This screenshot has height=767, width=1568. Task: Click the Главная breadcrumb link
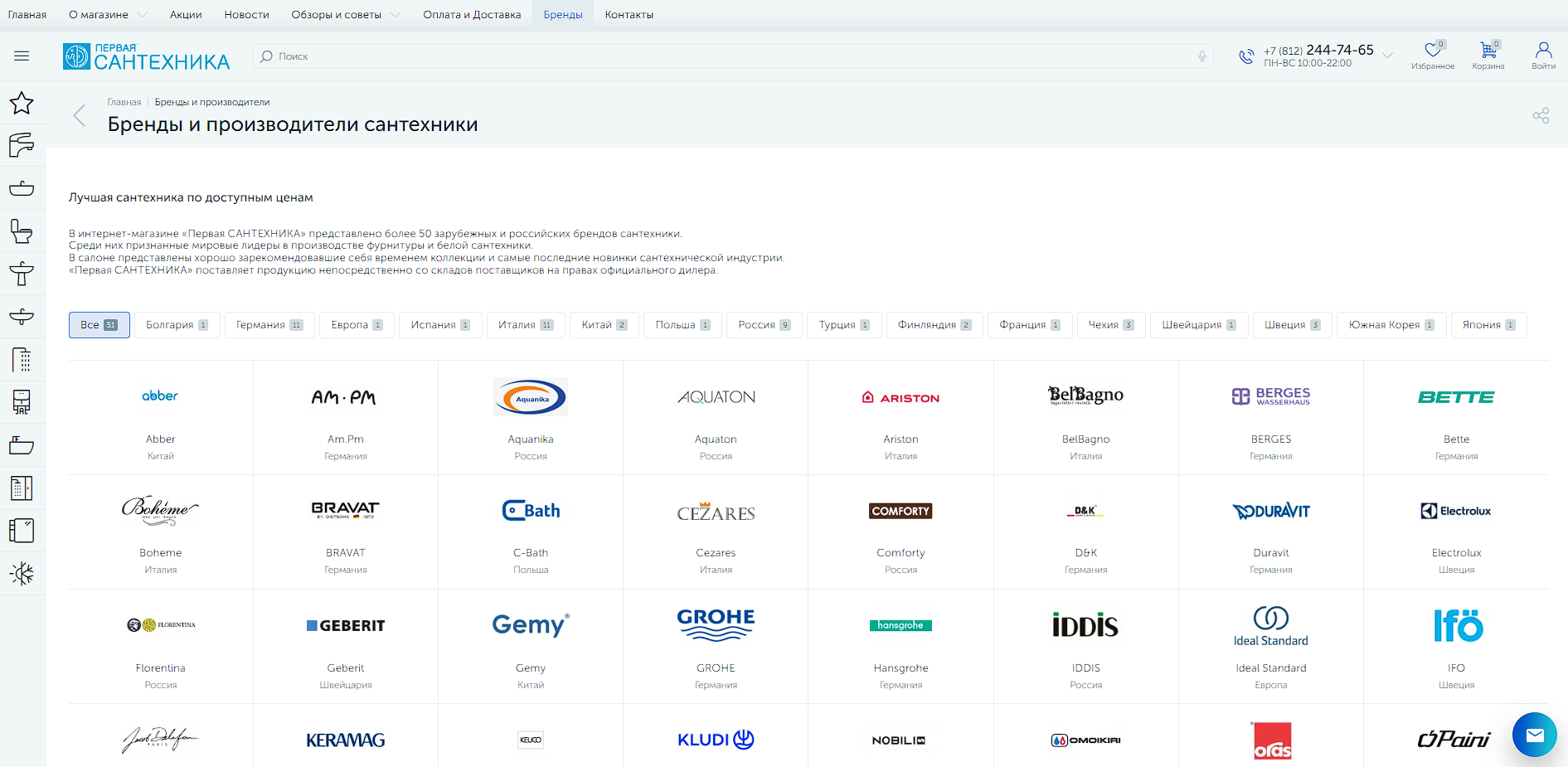pos(124,102)
